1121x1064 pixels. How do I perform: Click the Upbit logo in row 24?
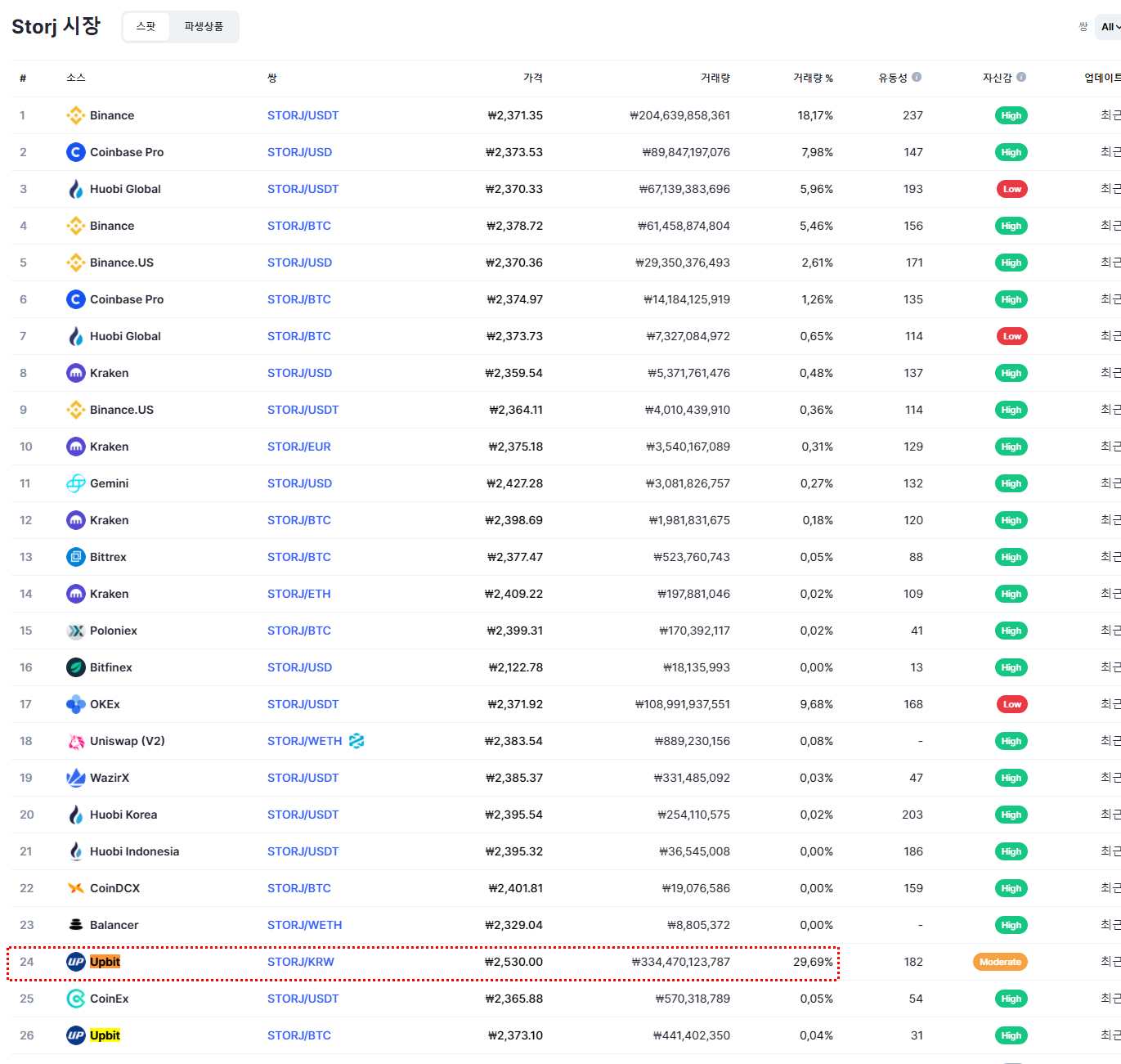point(76,962)
